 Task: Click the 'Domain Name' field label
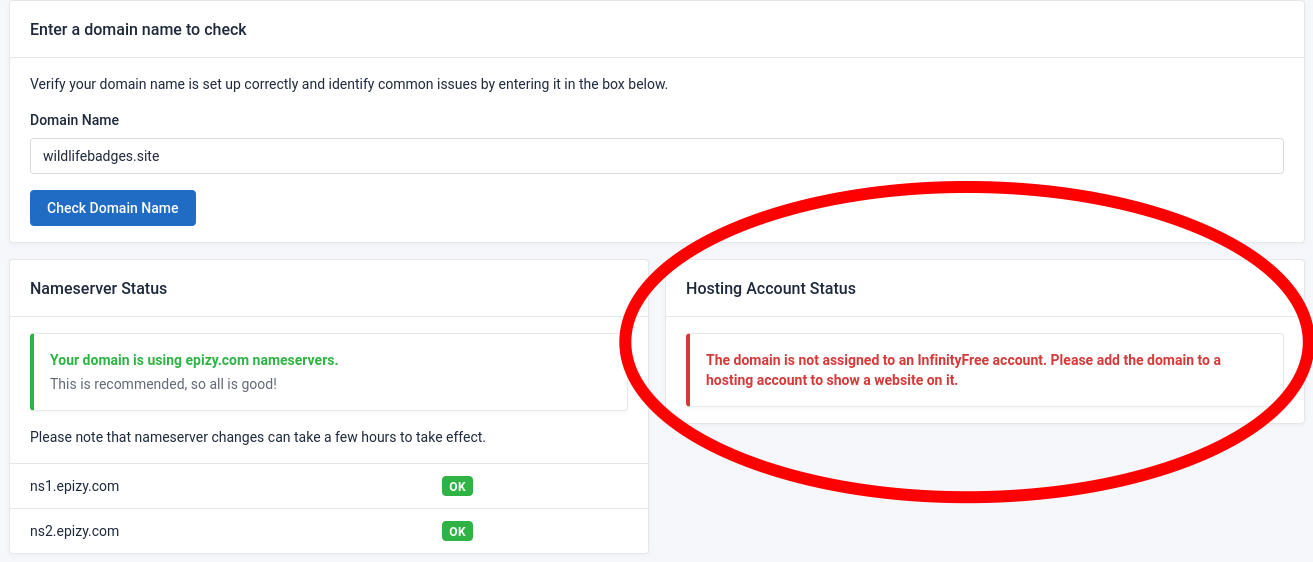(74, 120)
